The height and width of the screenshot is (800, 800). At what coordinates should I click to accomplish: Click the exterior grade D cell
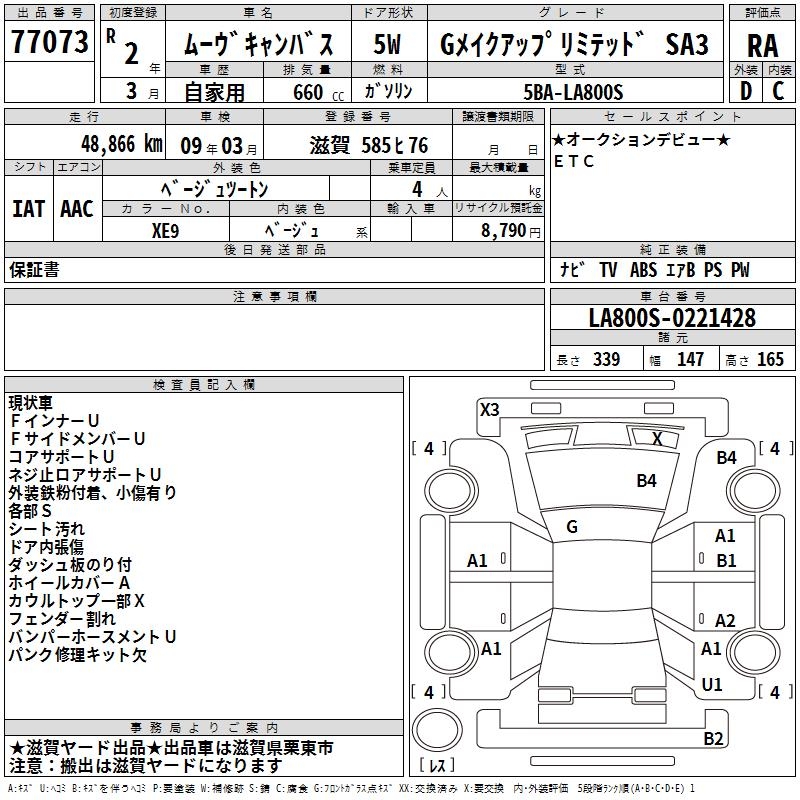click(745, 90)
